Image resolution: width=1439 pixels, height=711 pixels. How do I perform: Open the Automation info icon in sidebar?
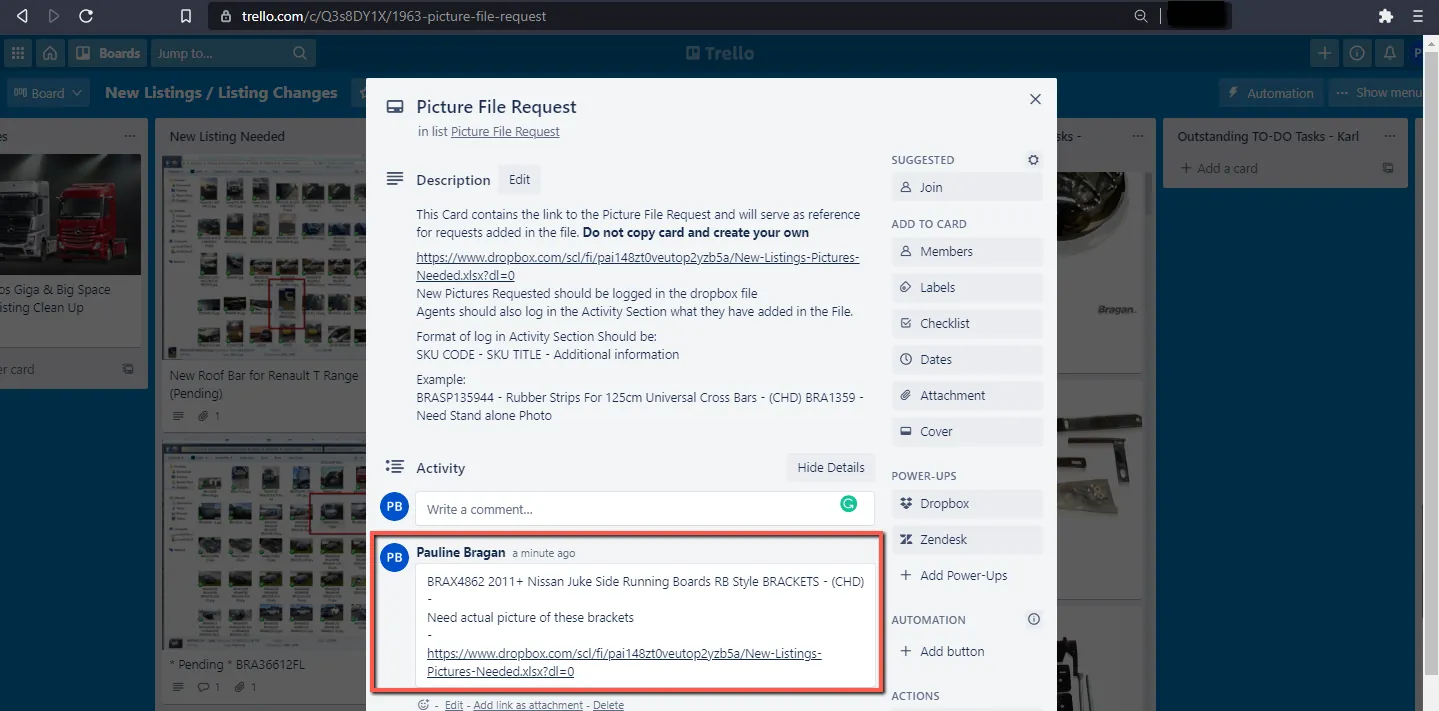[1034, 619]
